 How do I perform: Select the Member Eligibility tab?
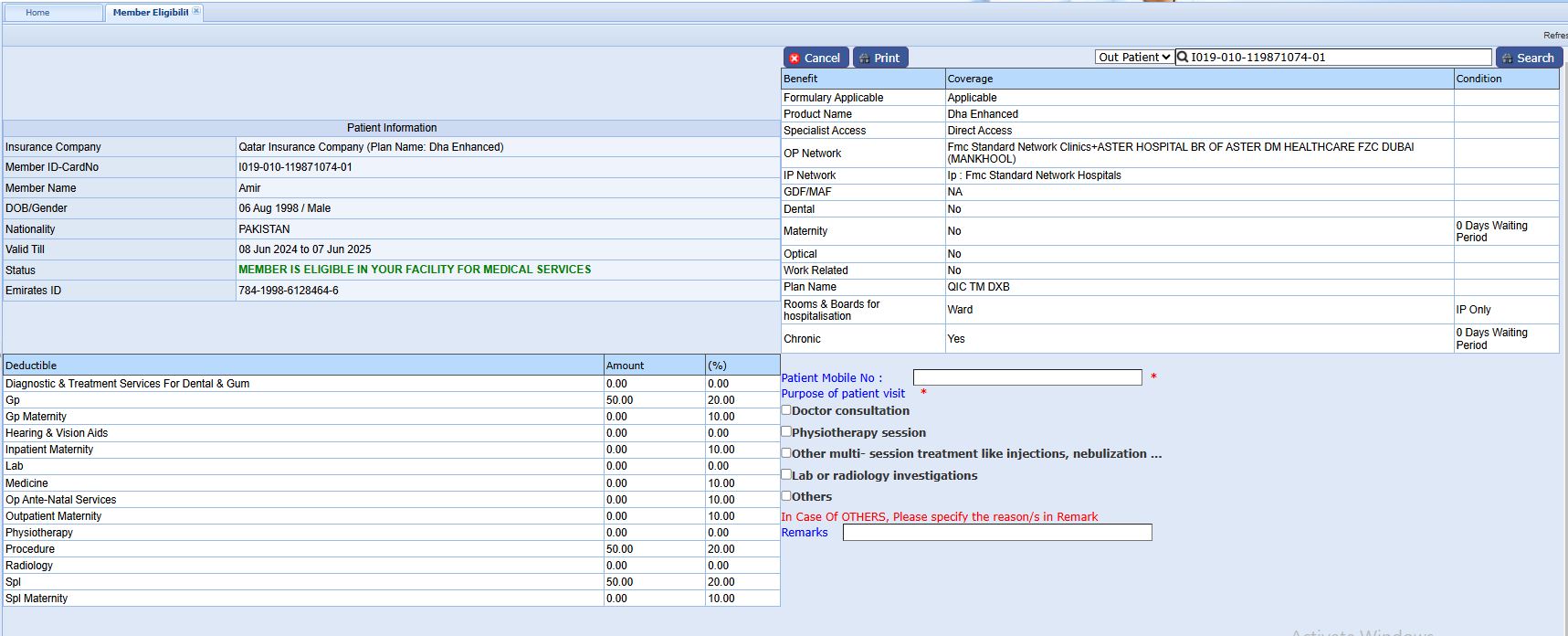tap(149, 13)
